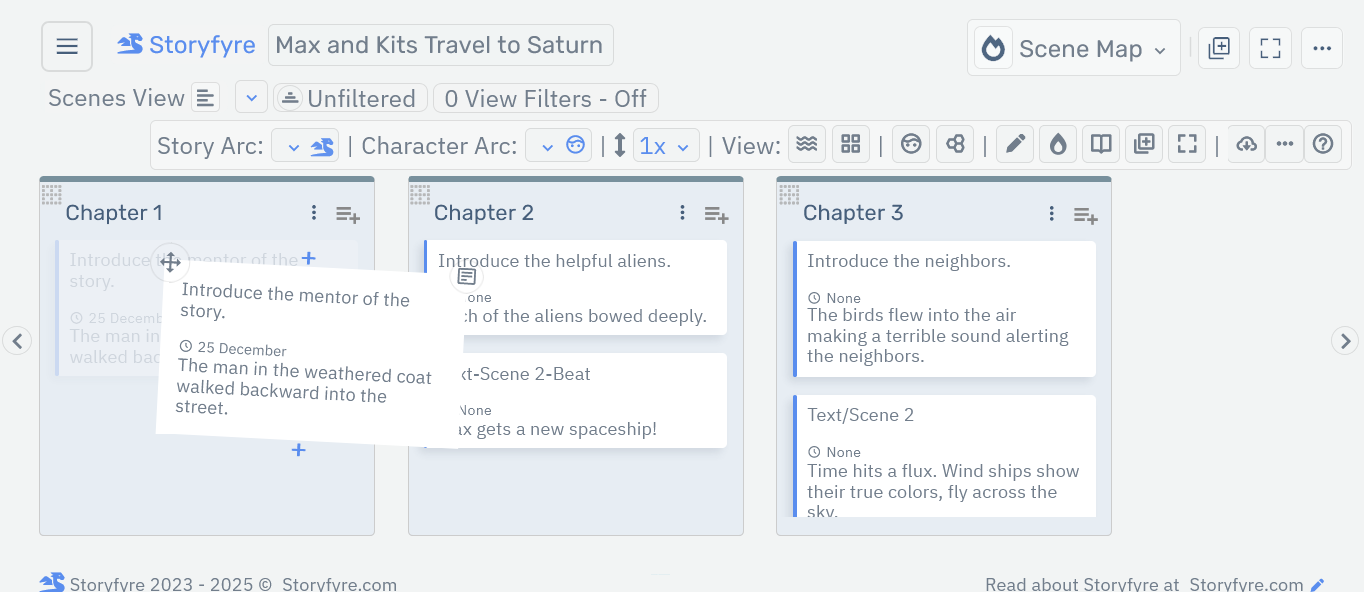Switch to grid view icon

850,145
